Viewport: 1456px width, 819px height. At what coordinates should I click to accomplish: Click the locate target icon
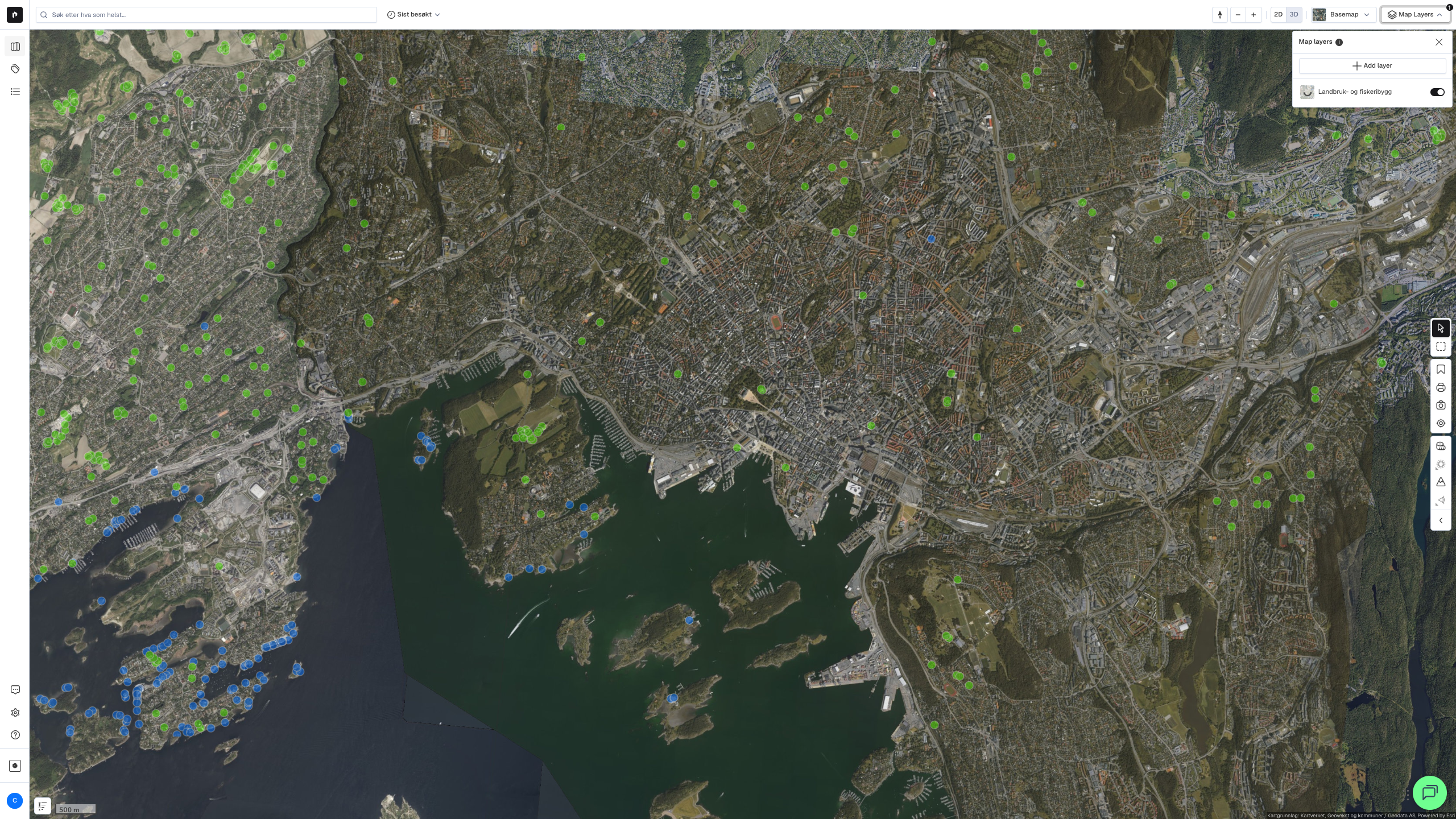(x=1441, y=423)
